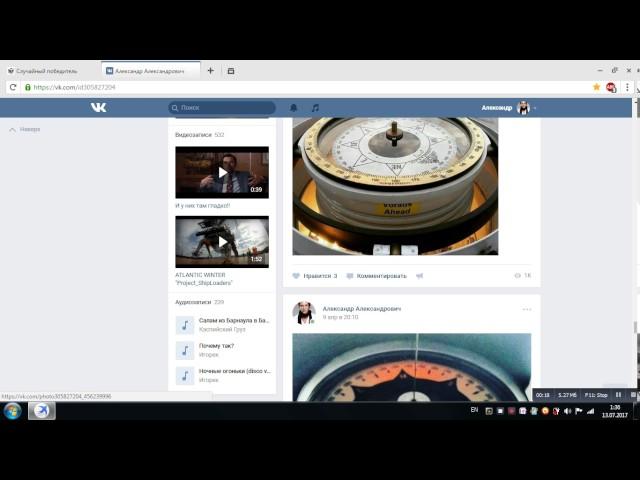Click the 1K views eye icon

click(x=518, y=276)
